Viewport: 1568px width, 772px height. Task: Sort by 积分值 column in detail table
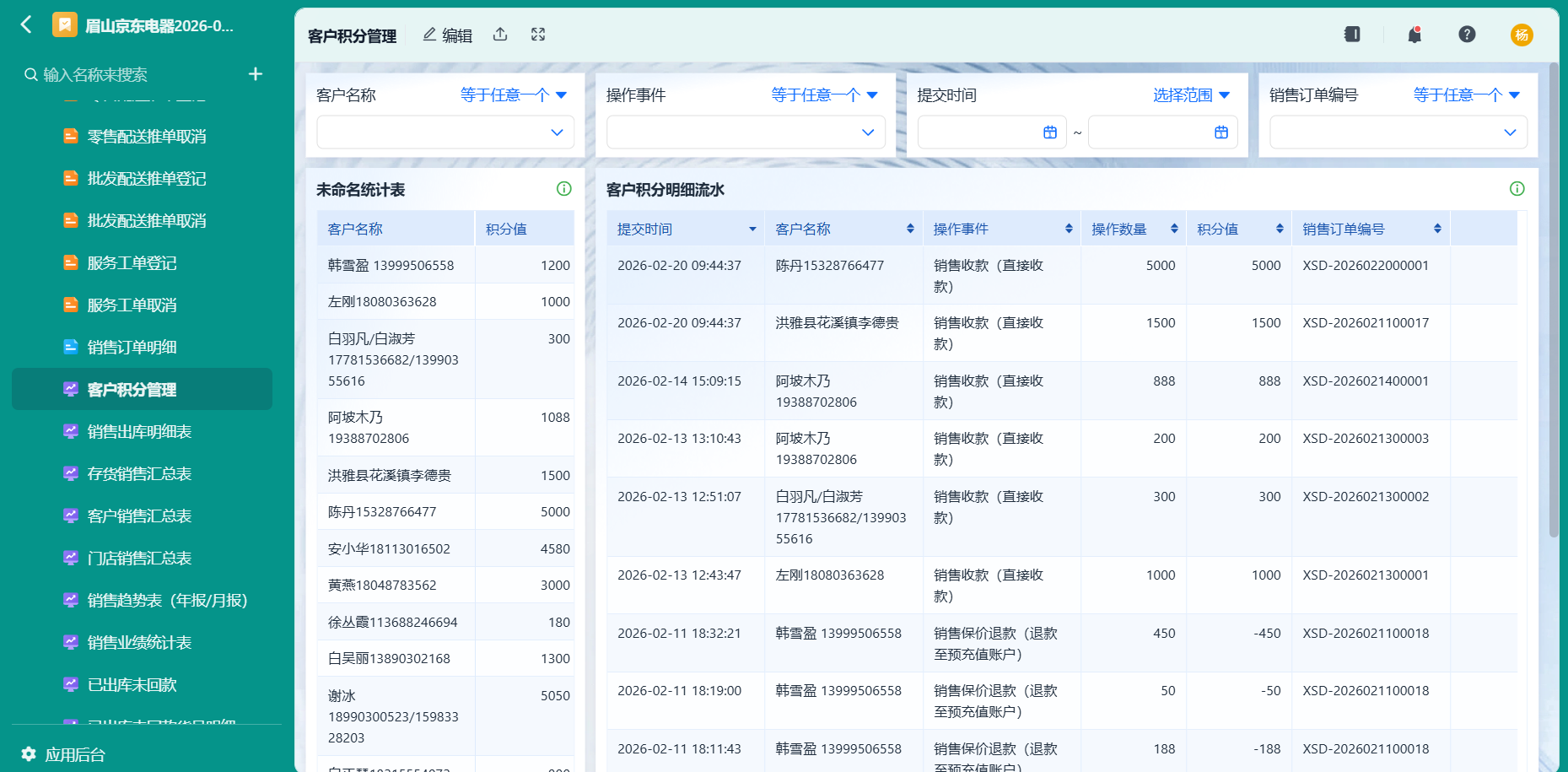click(1280, 229)
